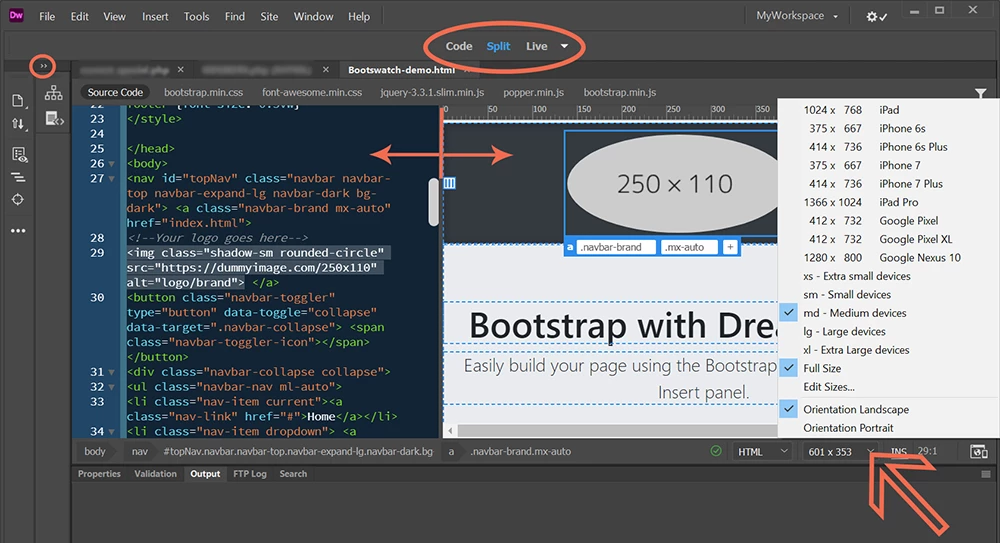Collapse code fold arrow on line 27
The height and width of the screenshot is (543, 1000).
click(112, 179)
